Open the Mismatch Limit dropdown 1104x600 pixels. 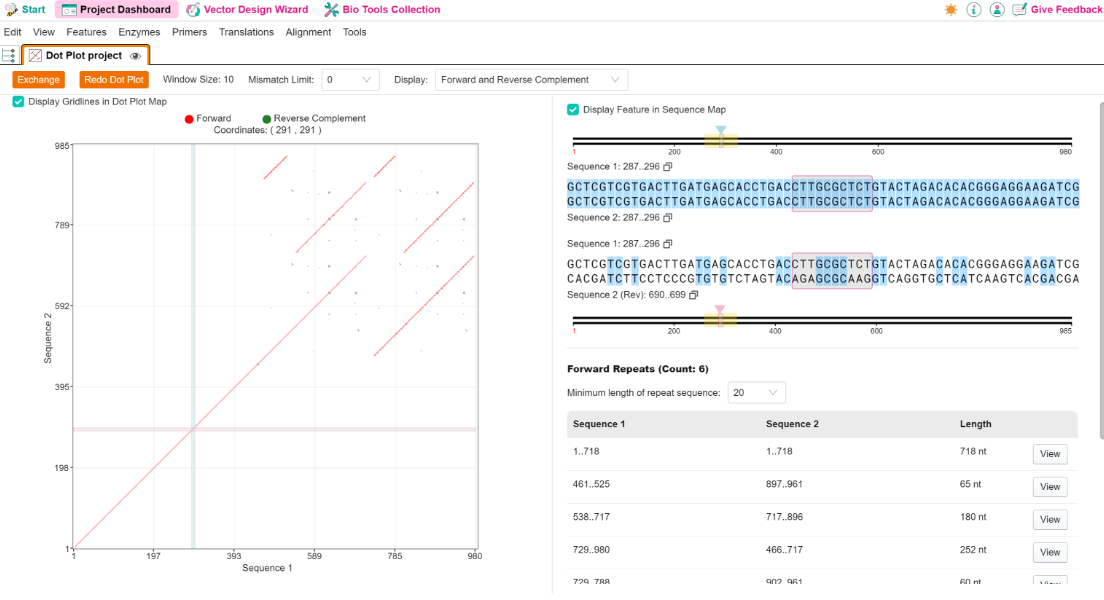[x=350, y=80]
